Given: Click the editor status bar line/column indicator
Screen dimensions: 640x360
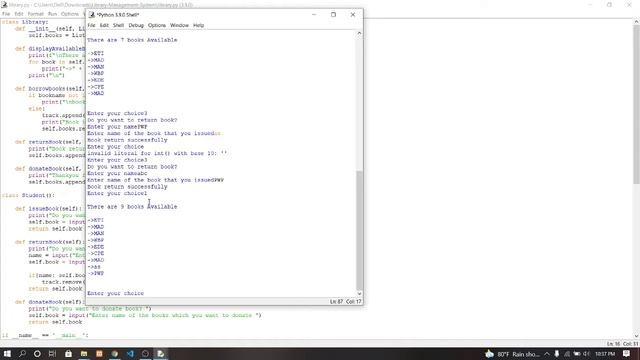Looking at the screenshot, I should pos(622,344).
